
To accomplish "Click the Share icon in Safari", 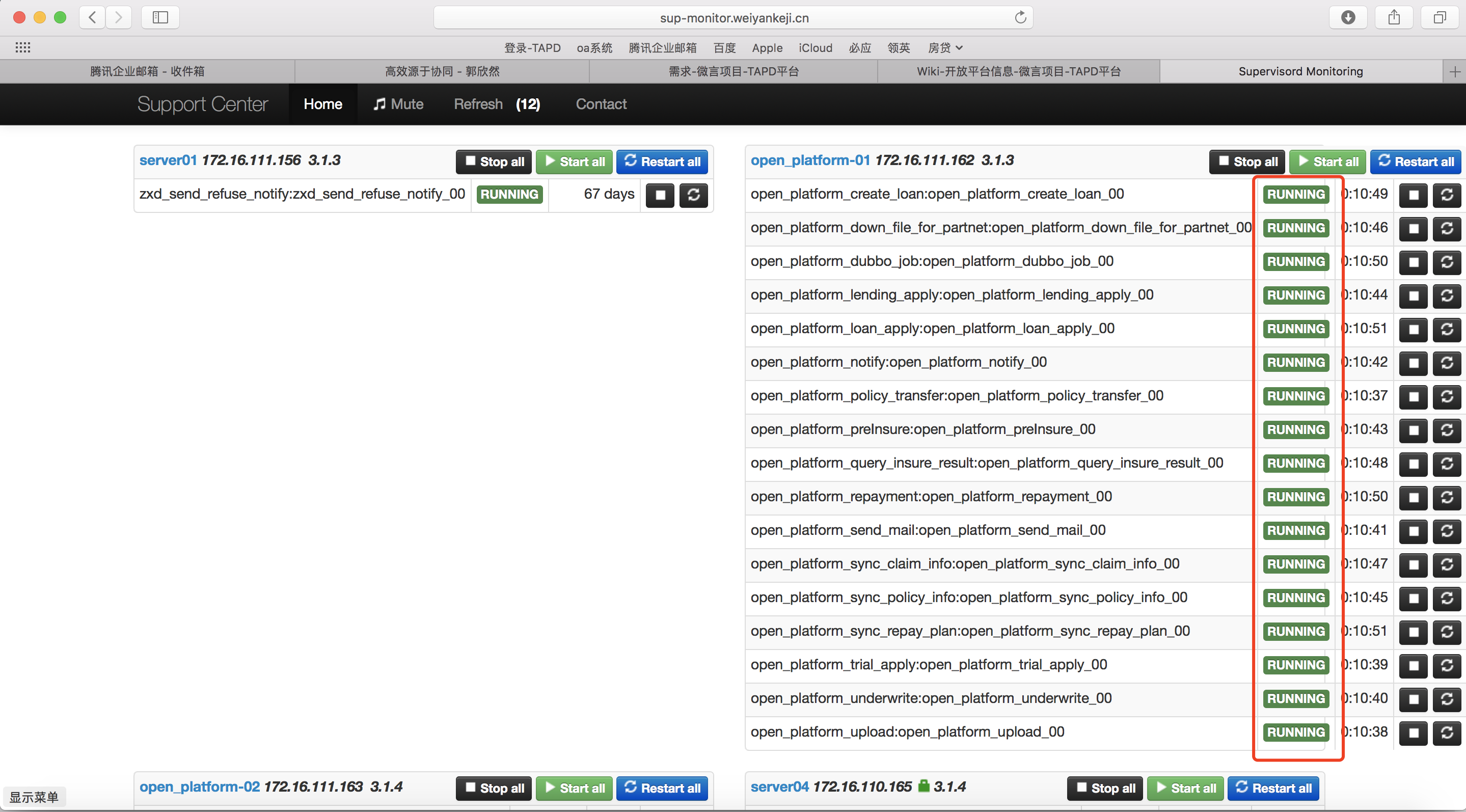I will 1394,17.
